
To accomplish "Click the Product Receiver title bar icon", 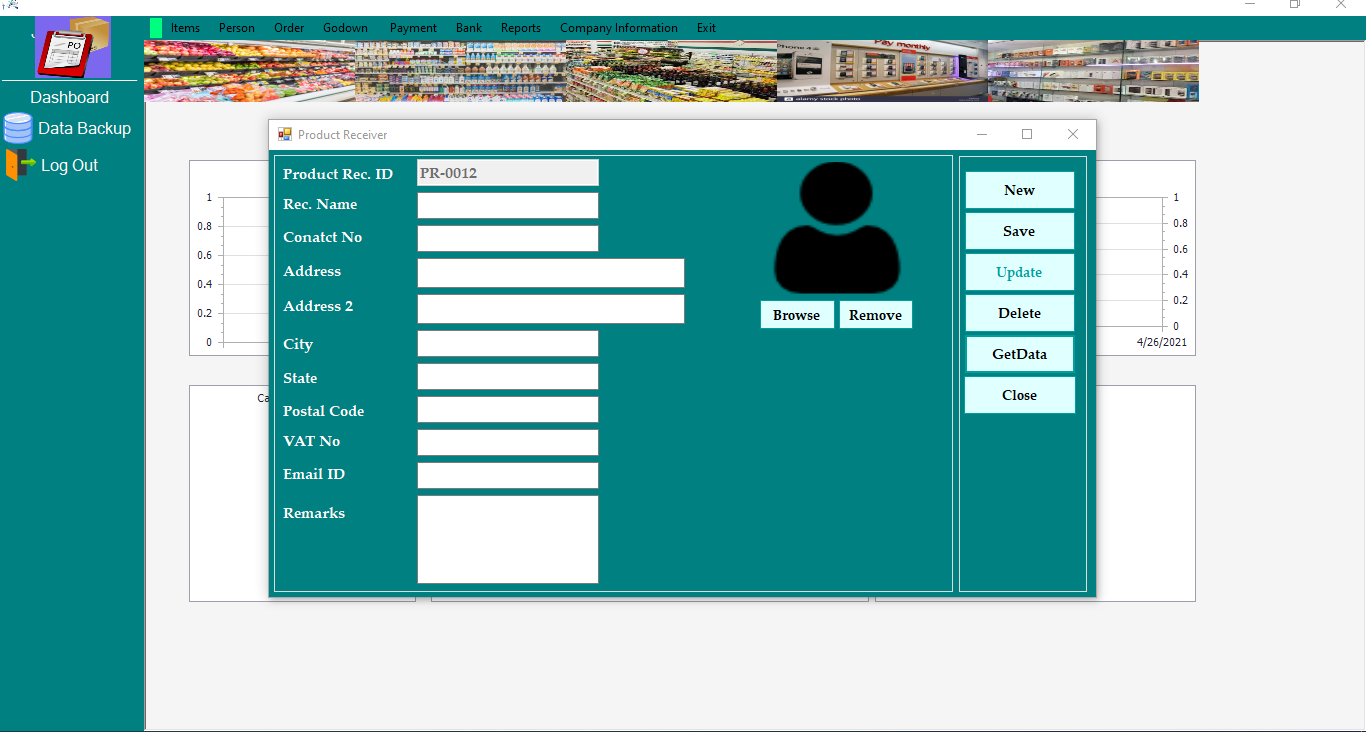I will (285, 133).
